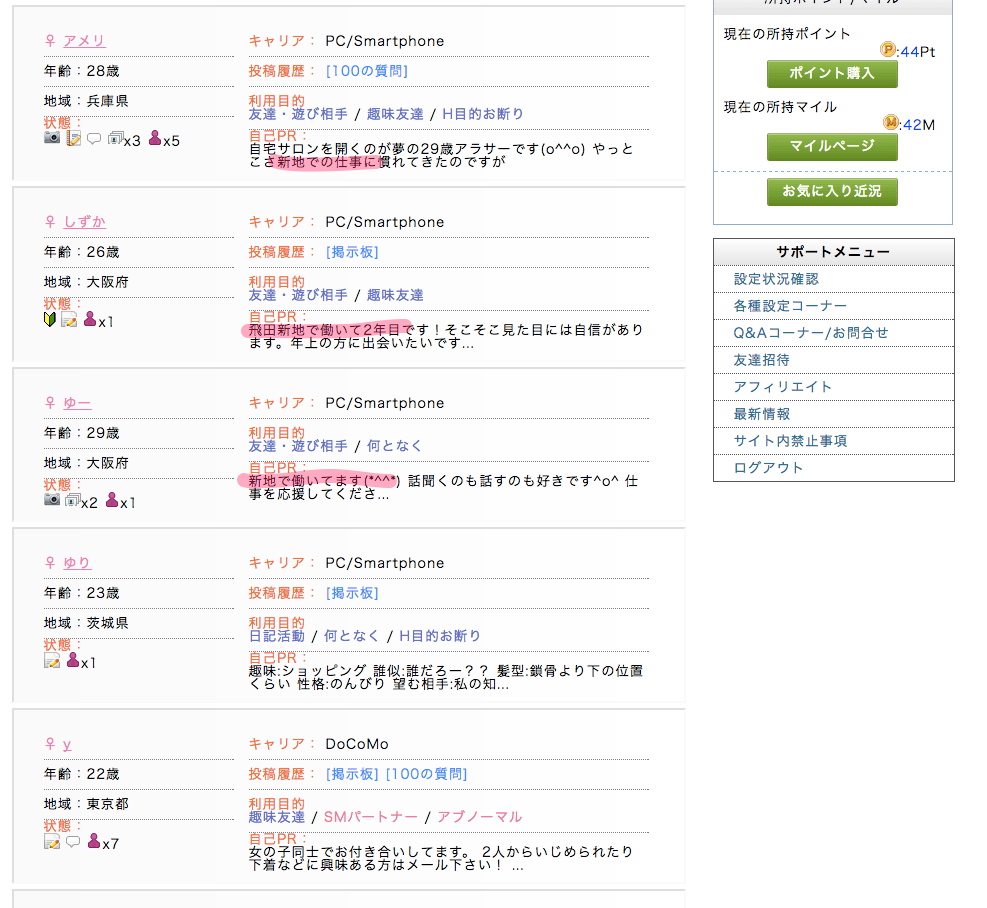Open the アメリ profile link
The height and width of the screenshot is (908, 987).
tap(84, 41)
